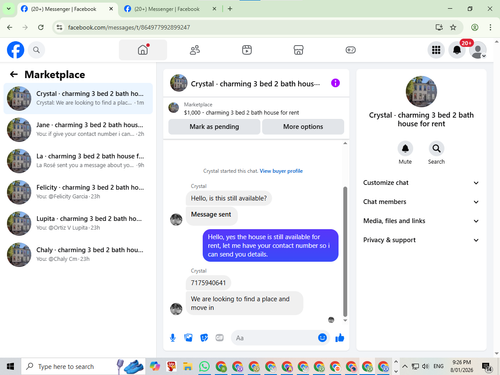Open the Chrome three-dot menu
The image size is (500, 375).
(x=490, y=27)
